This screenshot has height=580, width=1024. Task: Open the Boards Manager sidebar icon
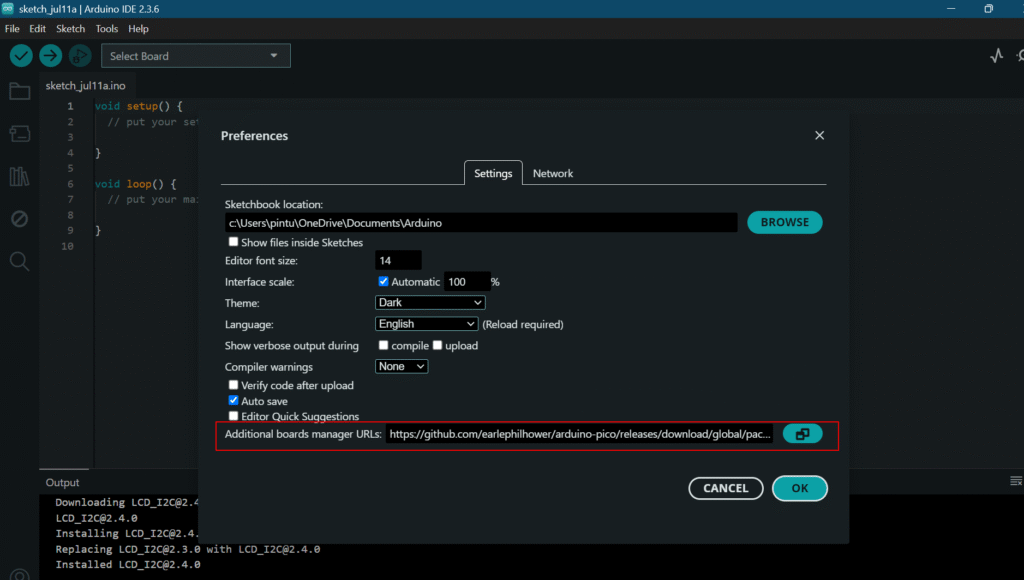20,133
